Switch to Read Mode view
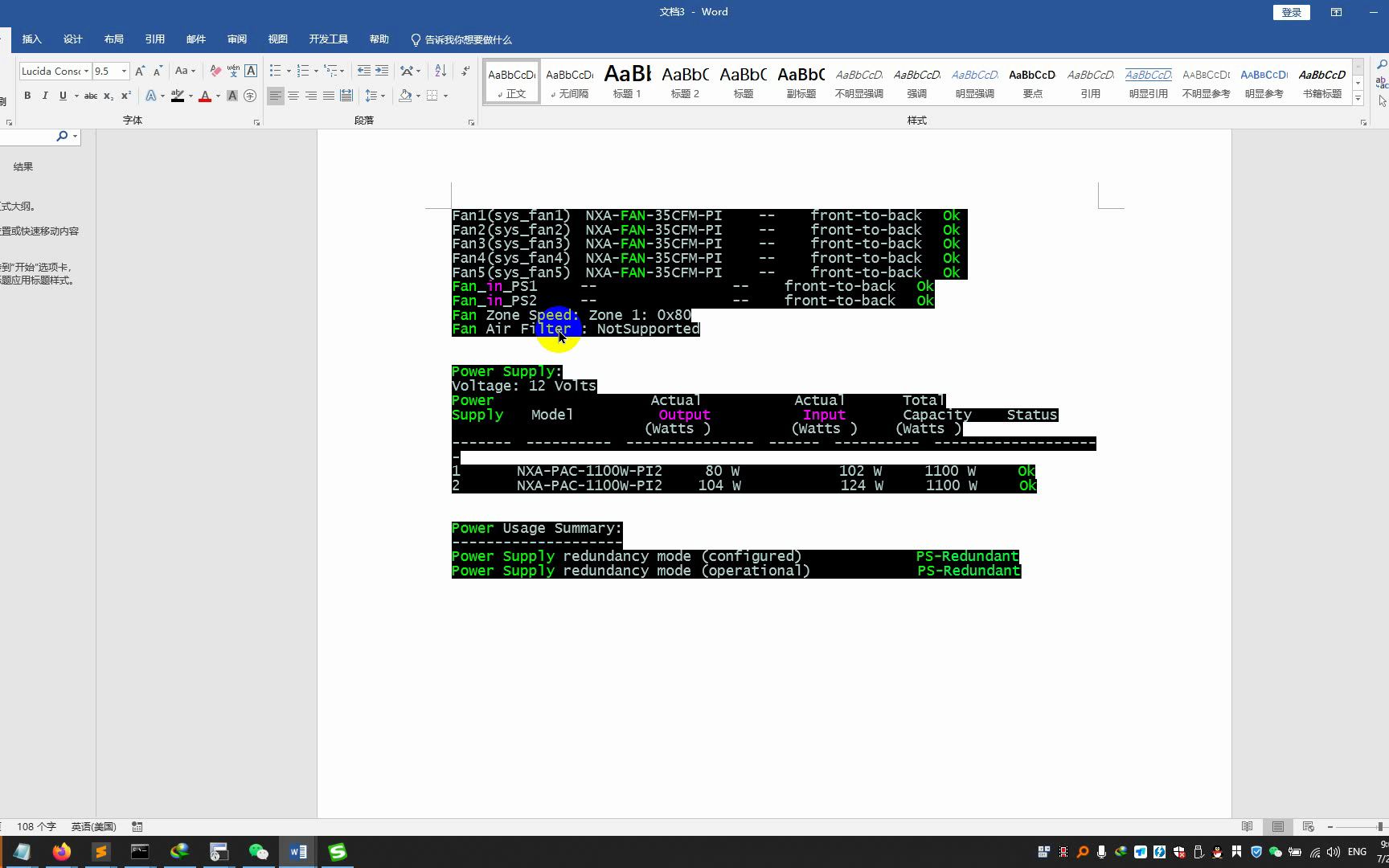The image size is (1389, 868). [1247, 826]
